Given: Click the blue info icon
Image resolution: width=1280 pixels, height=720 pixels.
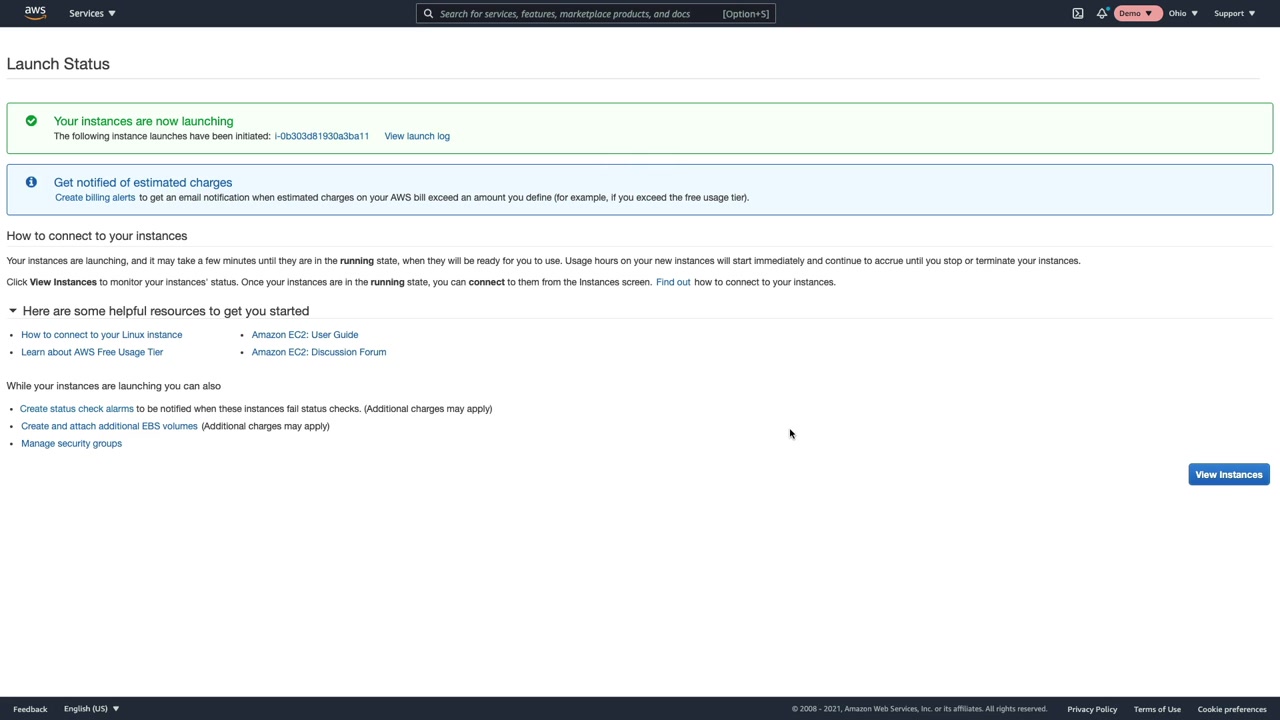Looking at the screenshot, I should [31, 182].
